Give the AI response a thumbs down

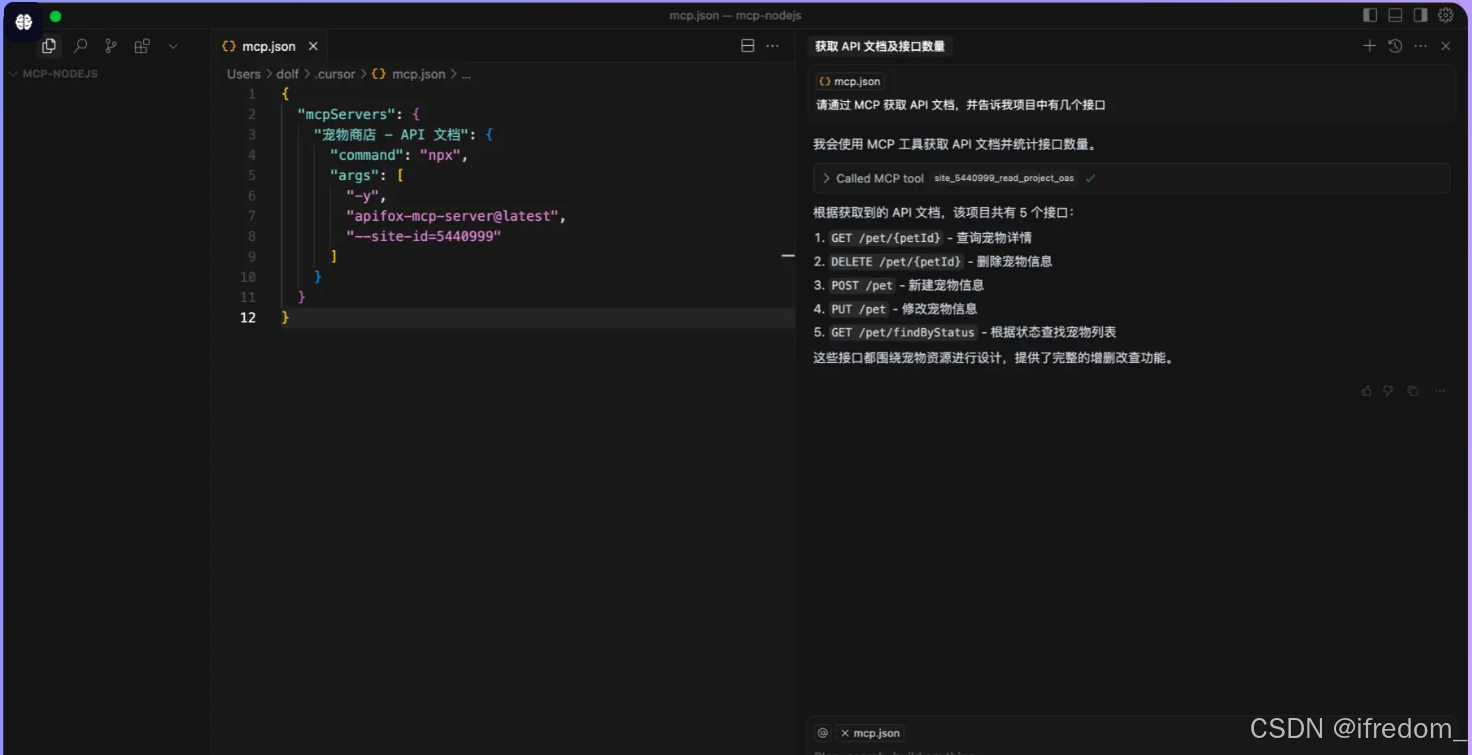pos(1389,391)
